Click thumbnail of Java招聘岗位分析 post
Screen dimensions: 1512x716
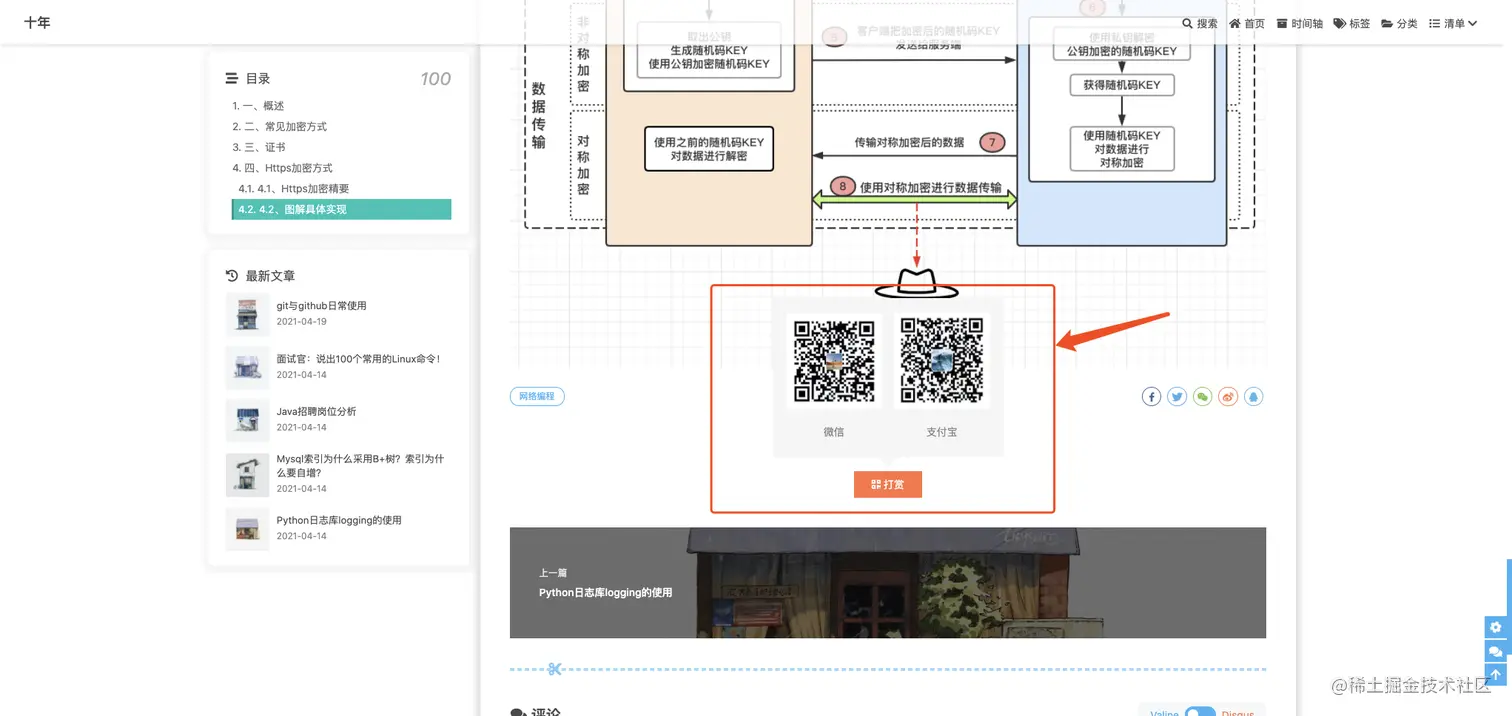coord(247,420)
